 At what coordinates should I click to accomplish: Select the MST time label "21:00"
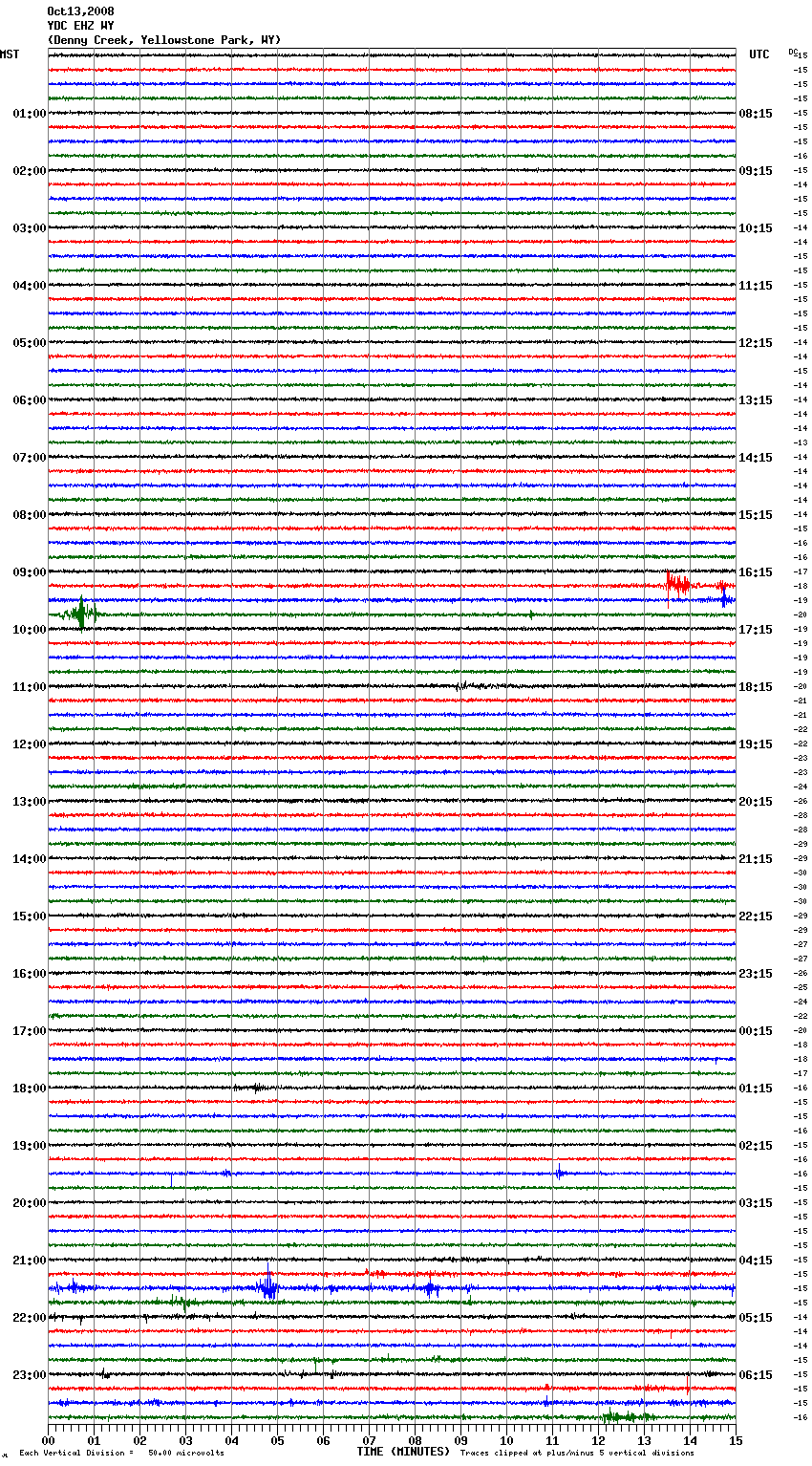30,1261
